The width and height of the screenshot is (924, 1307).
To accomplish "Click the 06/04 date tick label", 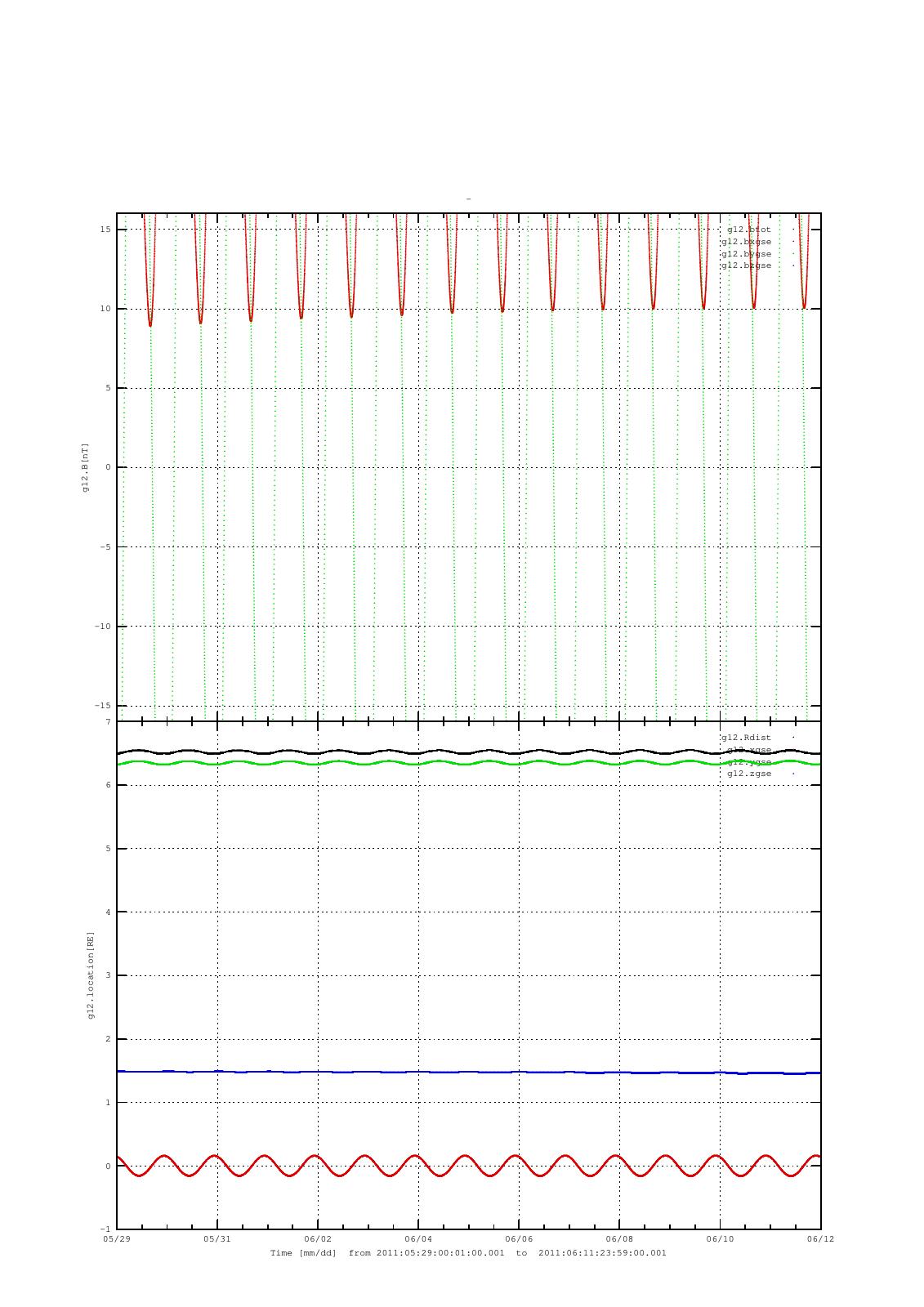I will (418, 1238).
